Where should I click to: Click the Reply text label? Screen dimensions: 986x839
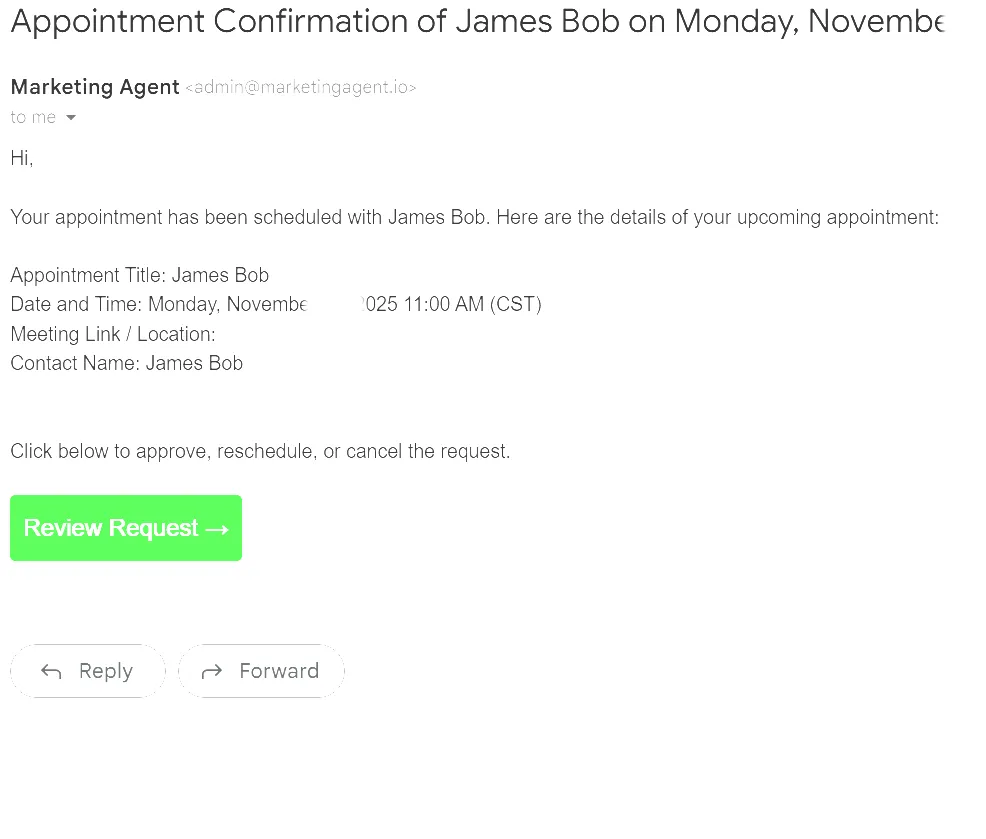106,671
